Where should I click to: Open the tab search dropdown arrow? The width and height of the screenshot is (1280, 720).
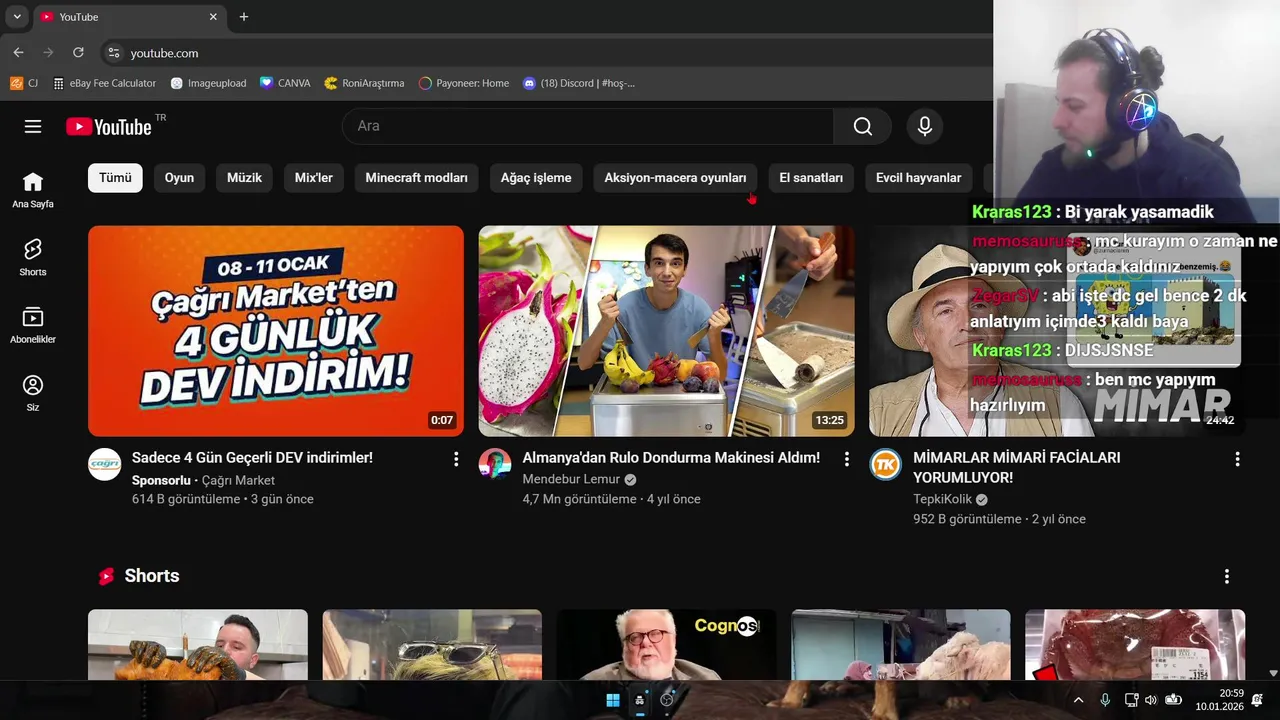[x=17, y=17]
